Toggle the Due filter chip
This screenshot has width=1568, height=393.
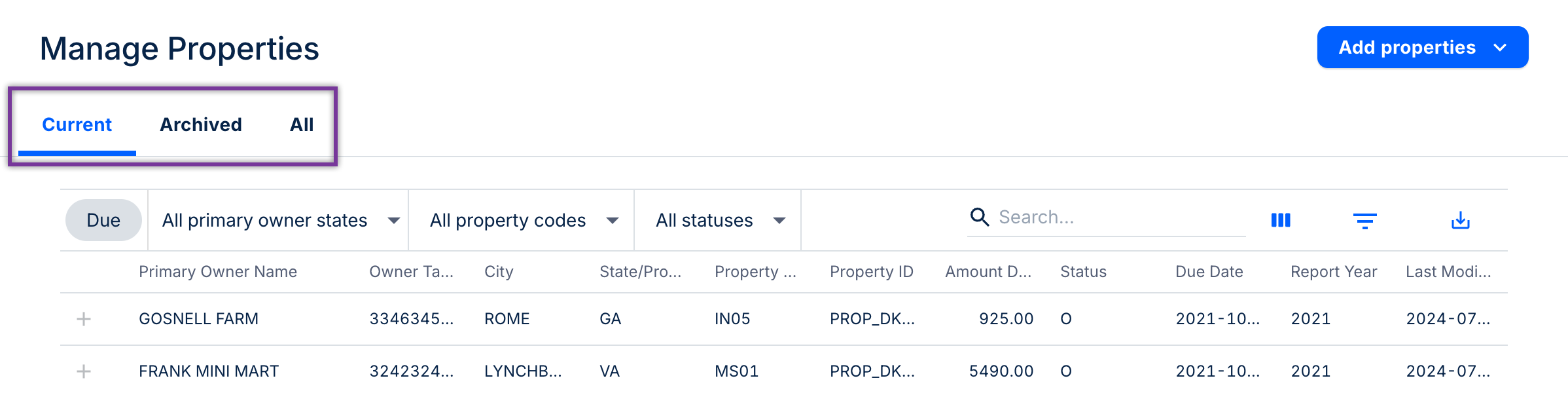click(x=103, y=220)
